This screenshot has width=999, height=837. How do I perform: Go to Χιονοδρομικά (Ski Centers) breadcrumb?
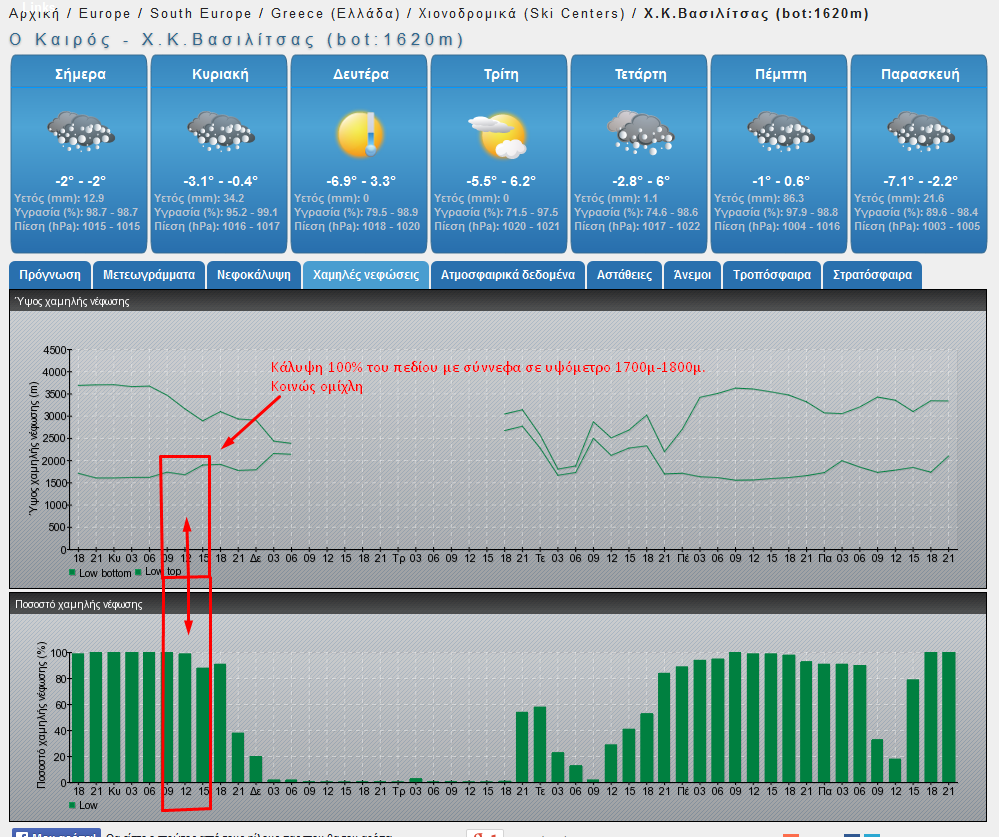point(522,13)
